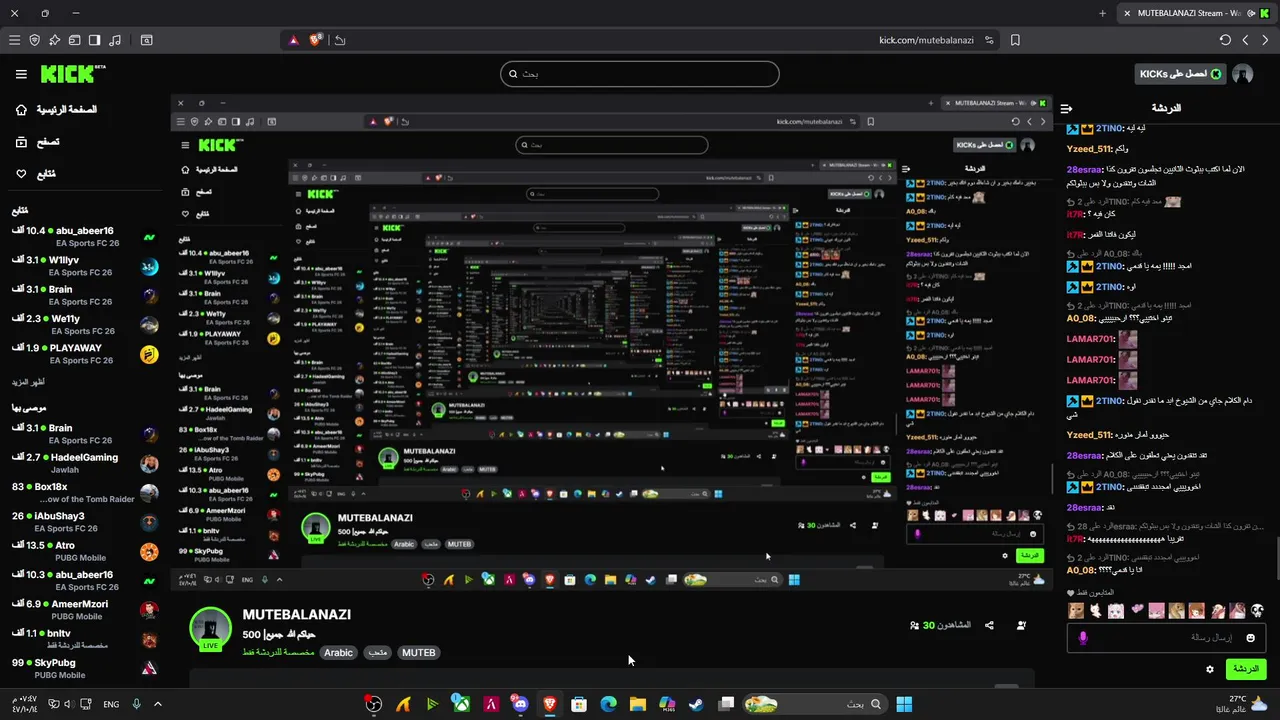Viewport: 1280px width, 720px height.
Task: Toggle taskbar microphone tray icon
Action: coord(136,704)
